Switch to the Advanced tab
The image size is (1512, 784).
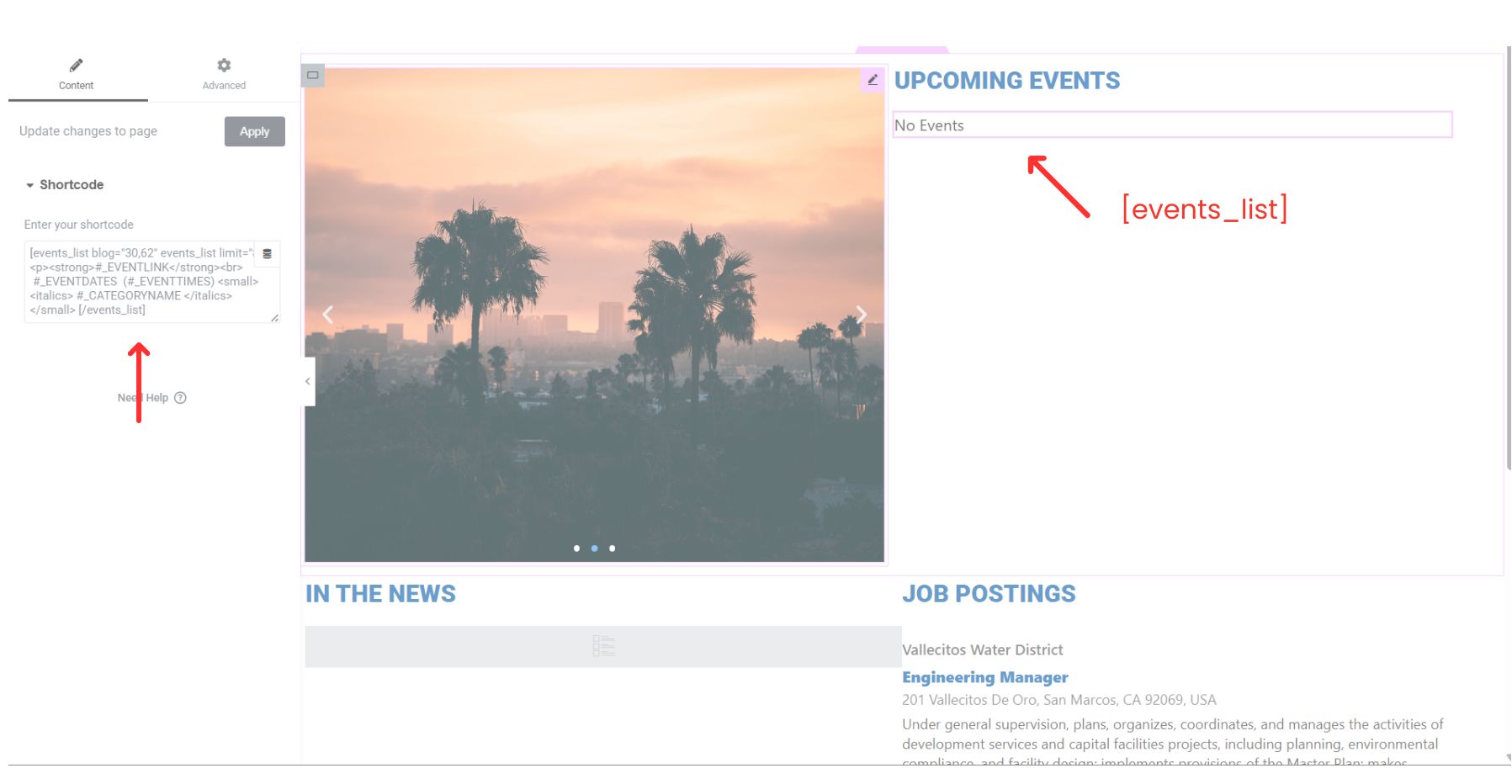tap(224, 74)
